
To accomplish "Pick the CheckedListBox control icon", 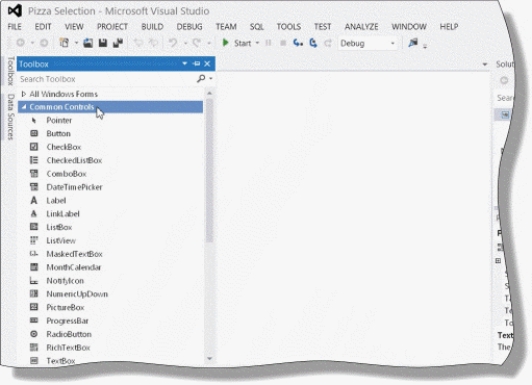I will point(34,160).
